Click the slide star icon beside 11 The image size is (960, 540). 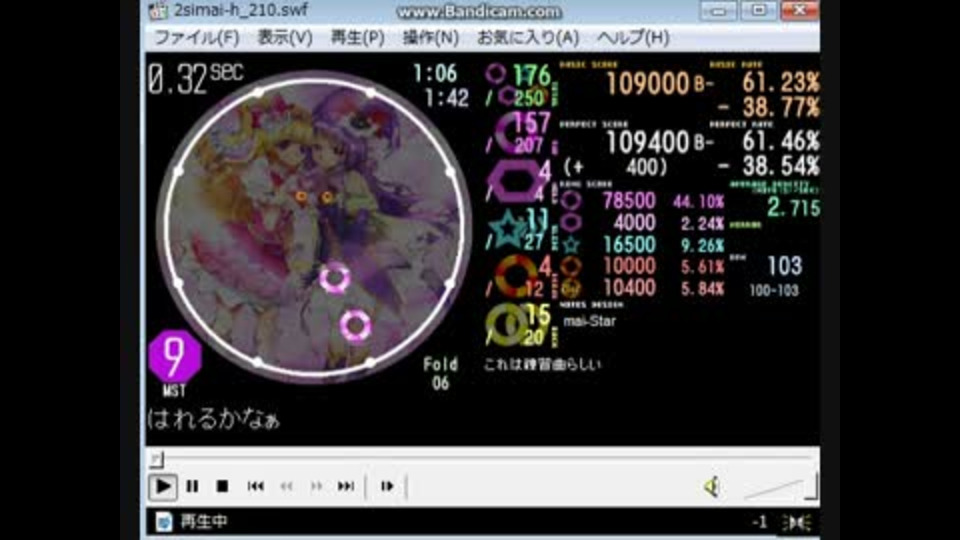pos(508,230)
